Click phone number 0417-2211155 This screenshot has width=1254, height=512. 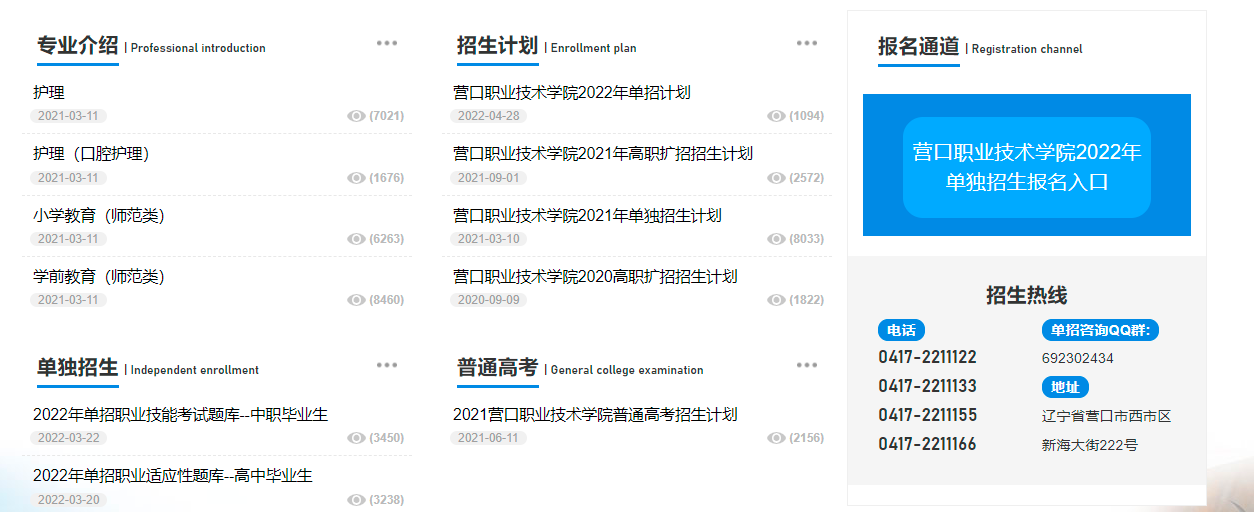927,415
